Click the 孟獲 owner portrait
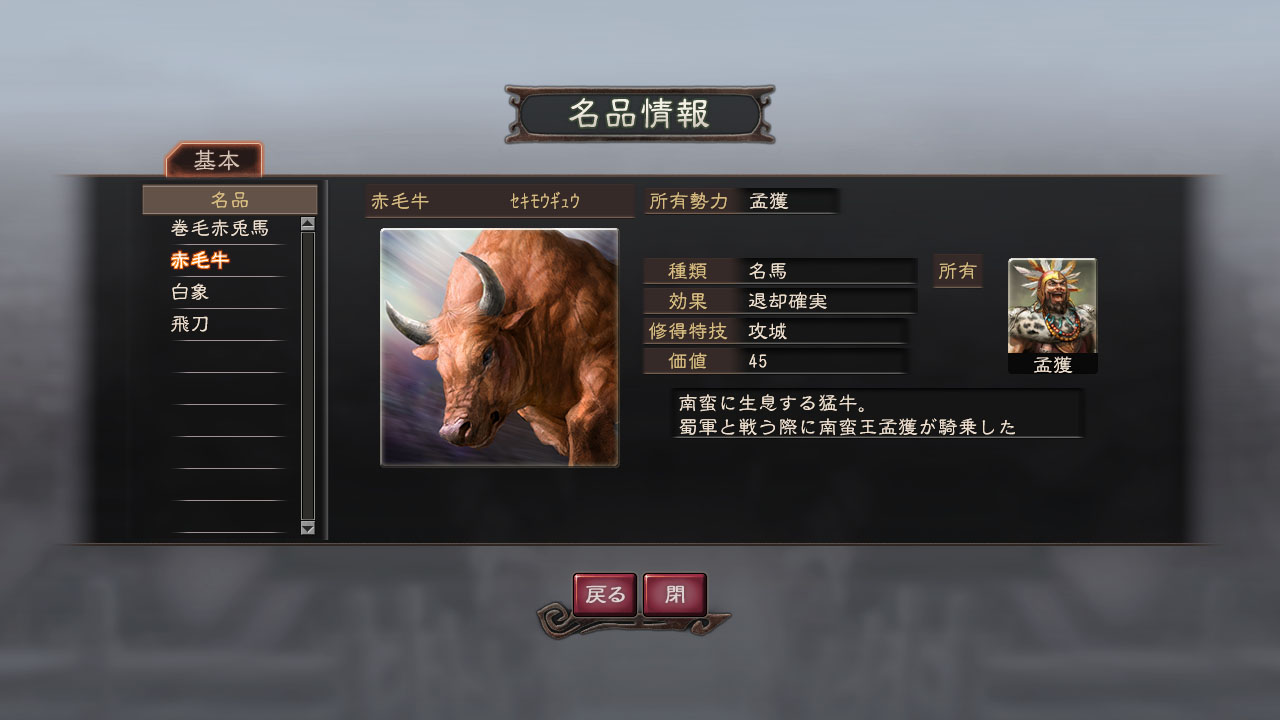The width and height of the screenshot is (1280, 720). point(1052,316)
